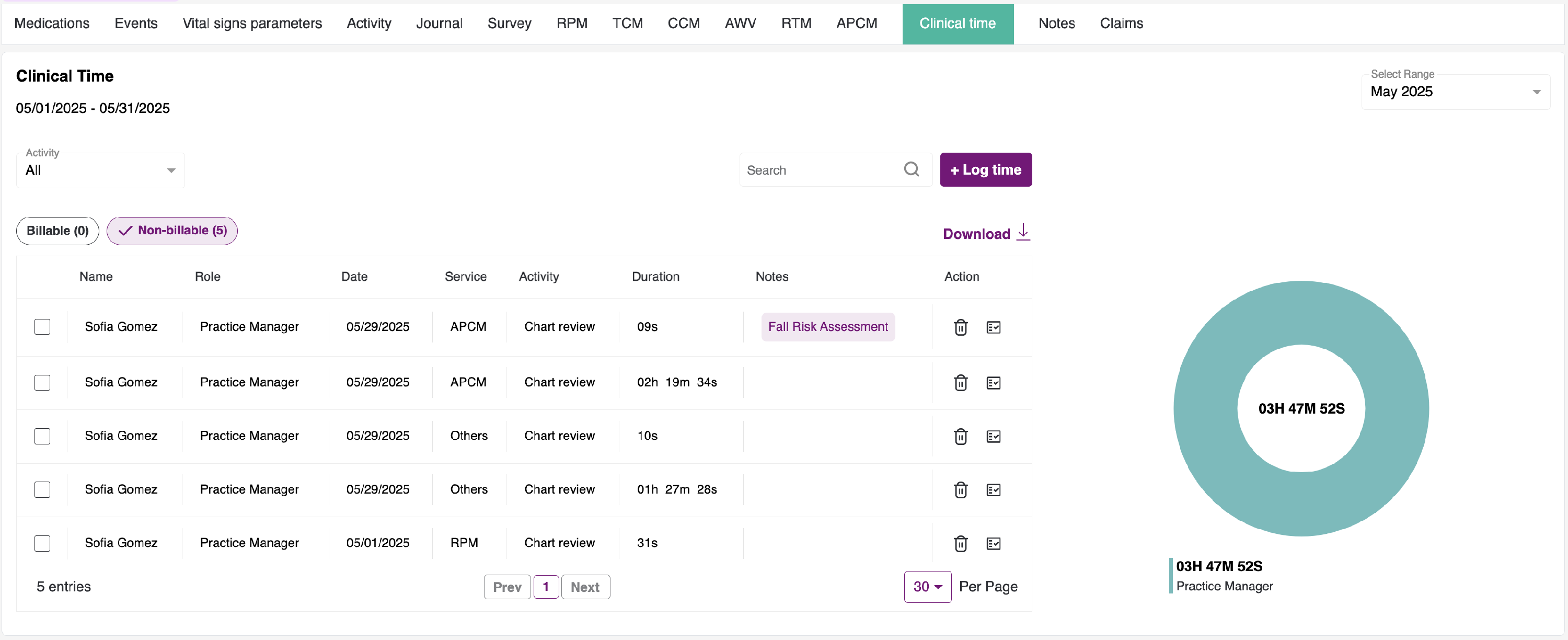1568x640 pixels.
Task: Toggle the Non-billable (5) filter chip
Action: tap(172, 231)
